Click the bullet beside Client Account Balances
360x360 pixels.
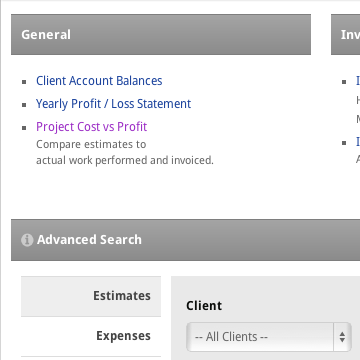tap(24, 82)
